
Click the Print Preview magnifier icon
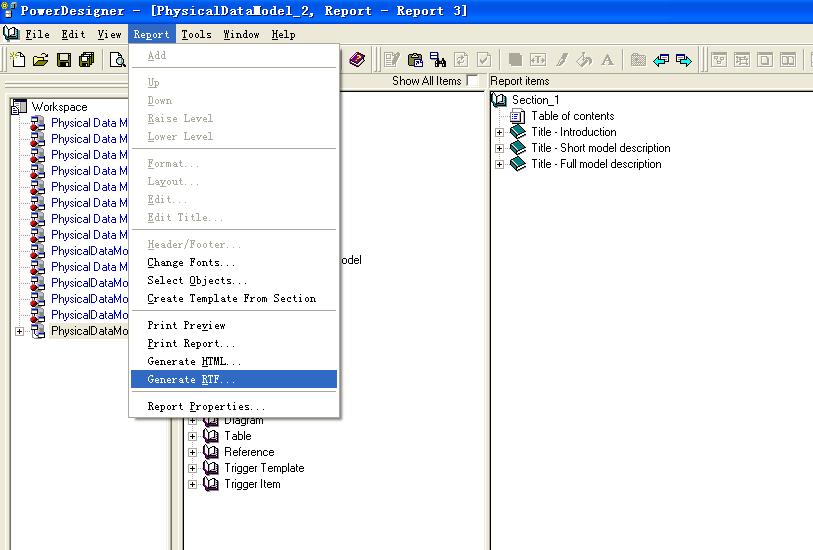[118, 60]
